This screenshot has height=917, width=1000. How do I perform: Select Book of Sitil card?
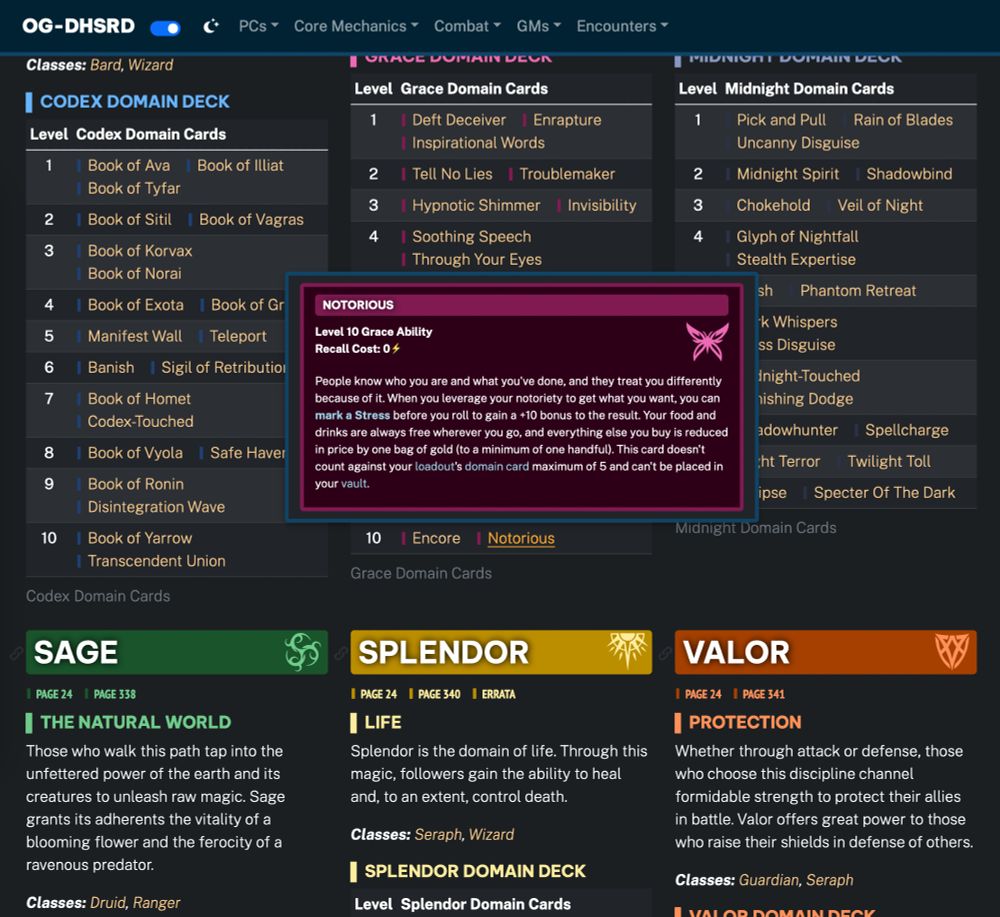(129, 219)
